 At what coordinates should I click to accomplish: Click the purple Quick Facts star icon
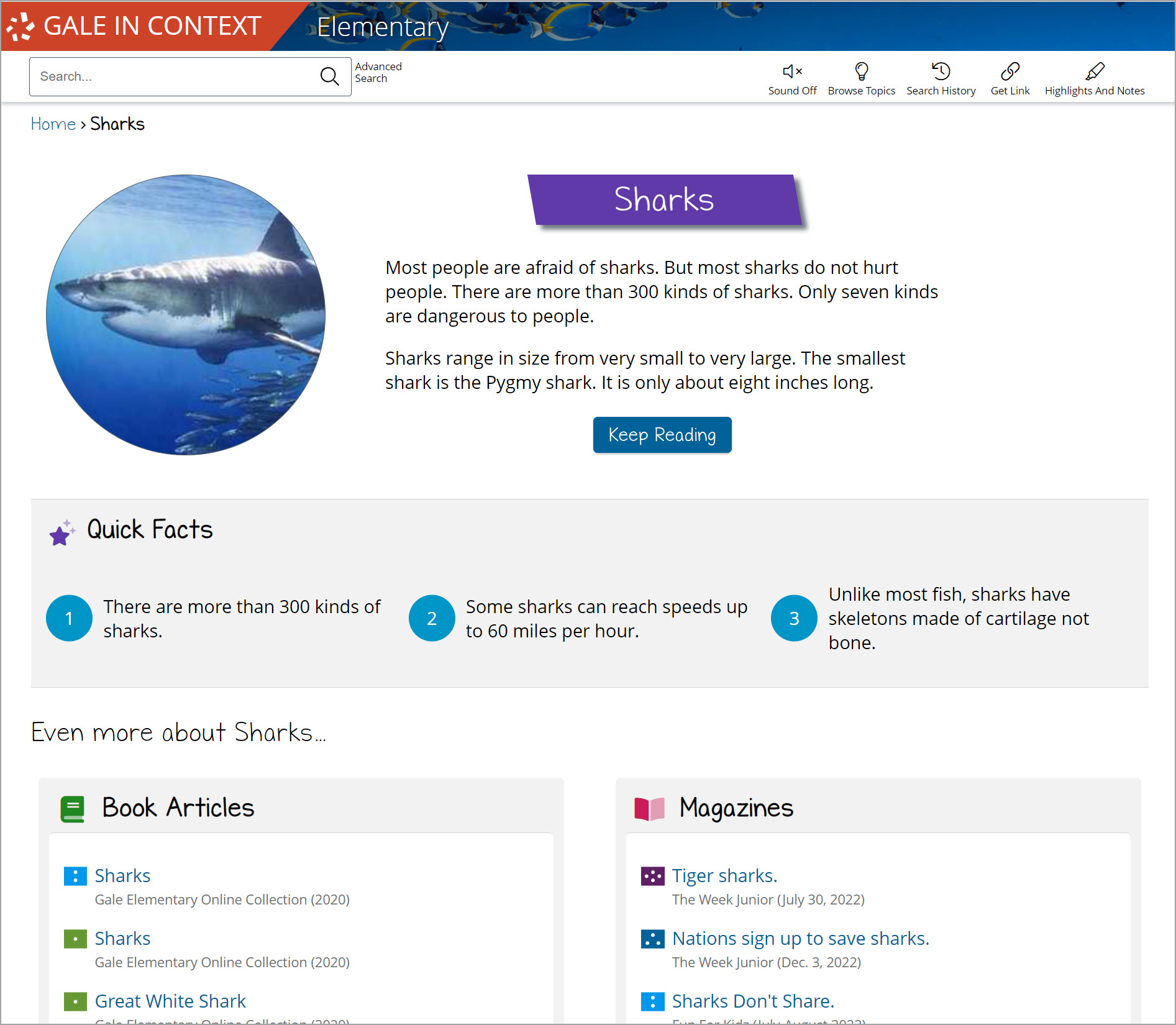tap(62, 532)
